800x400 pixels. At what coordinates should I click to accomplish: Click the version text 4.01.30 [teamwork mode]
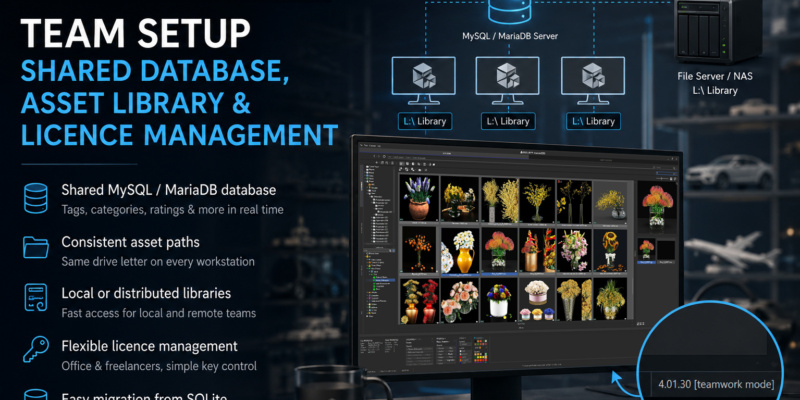716,384
